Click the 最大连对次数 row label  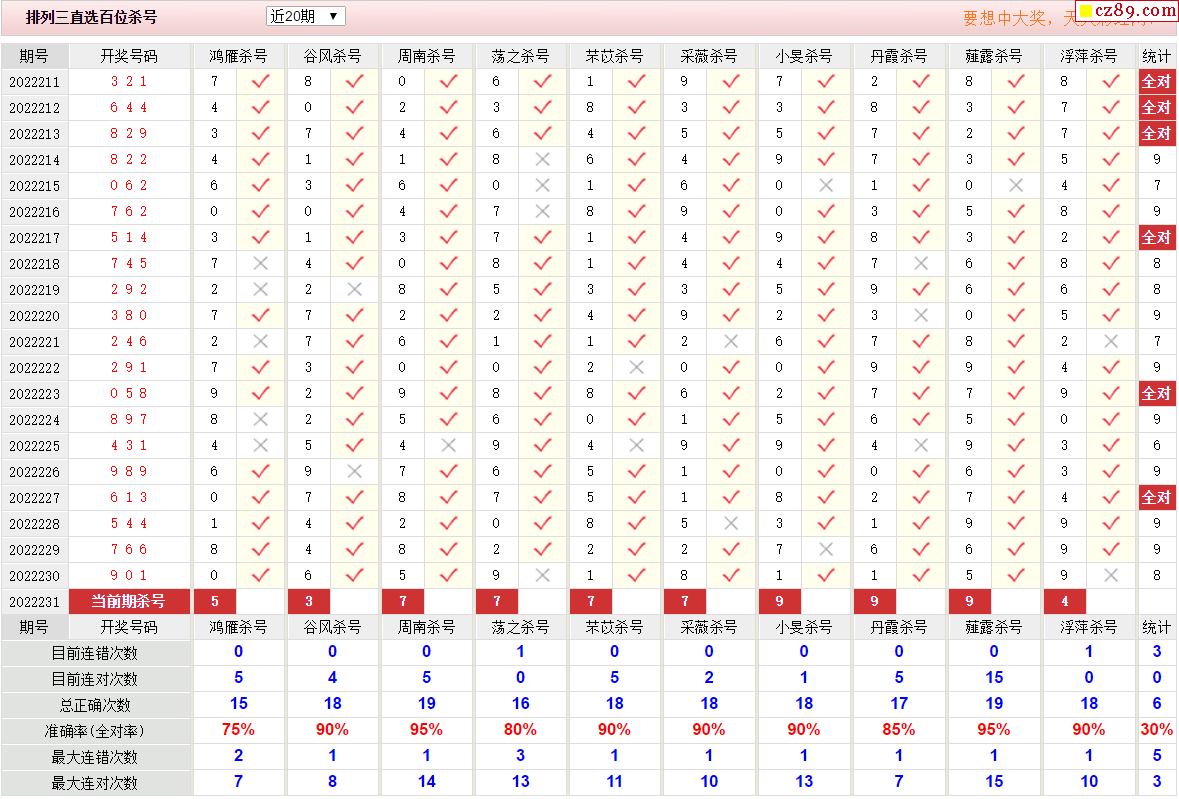[94, 783]
